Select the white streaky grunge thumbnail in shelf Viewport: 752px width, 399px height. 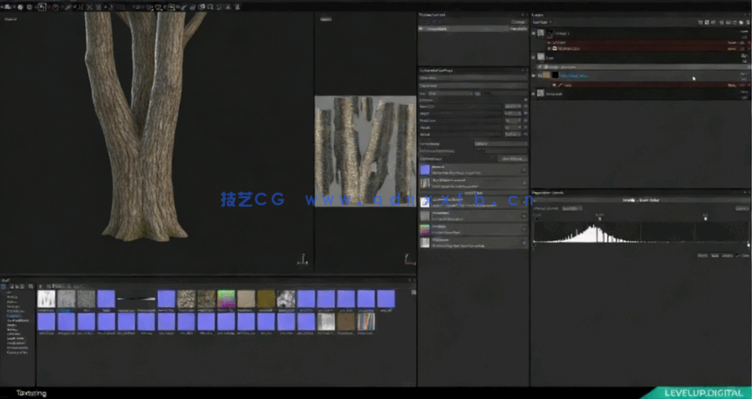coord(47,299)
